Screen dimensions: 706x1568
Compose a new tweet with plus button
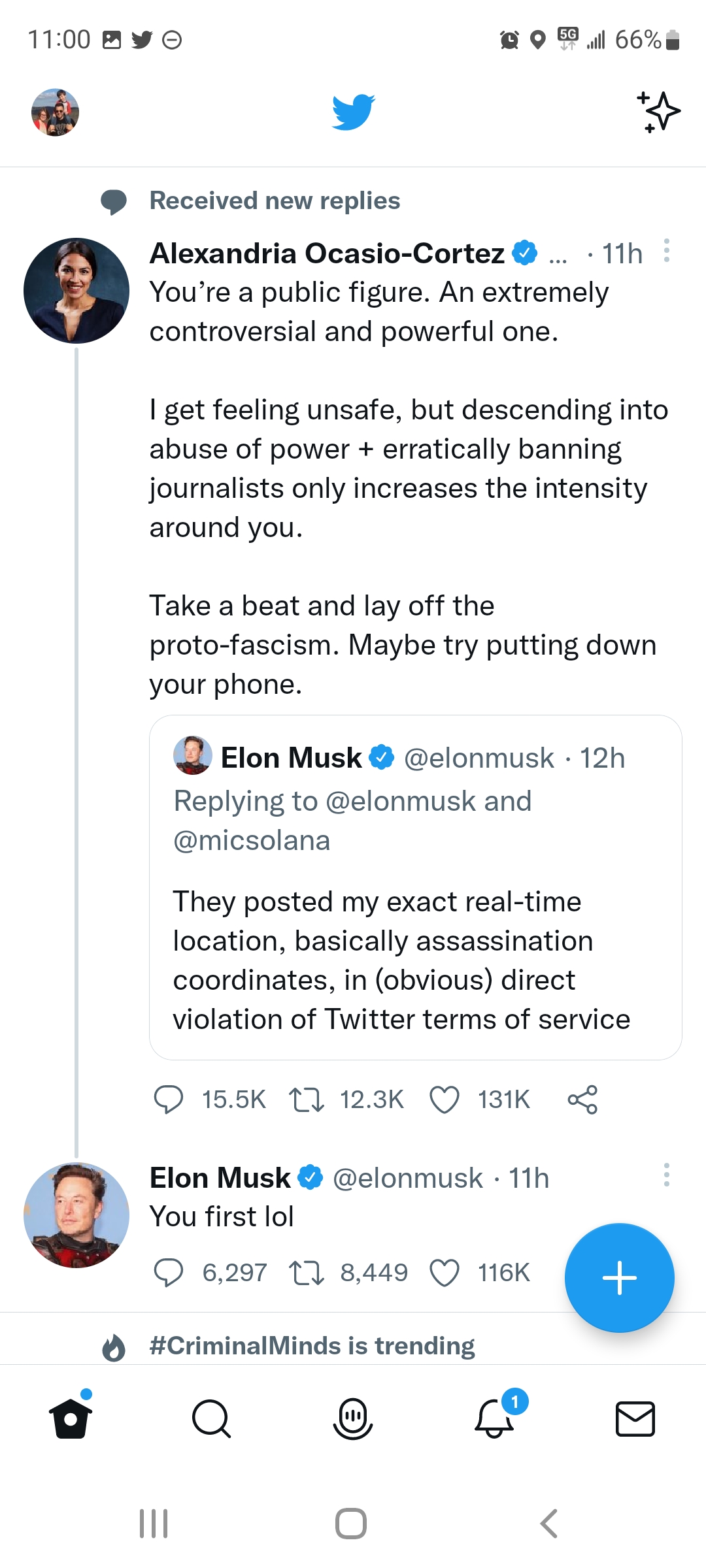tap(619, 1278)
